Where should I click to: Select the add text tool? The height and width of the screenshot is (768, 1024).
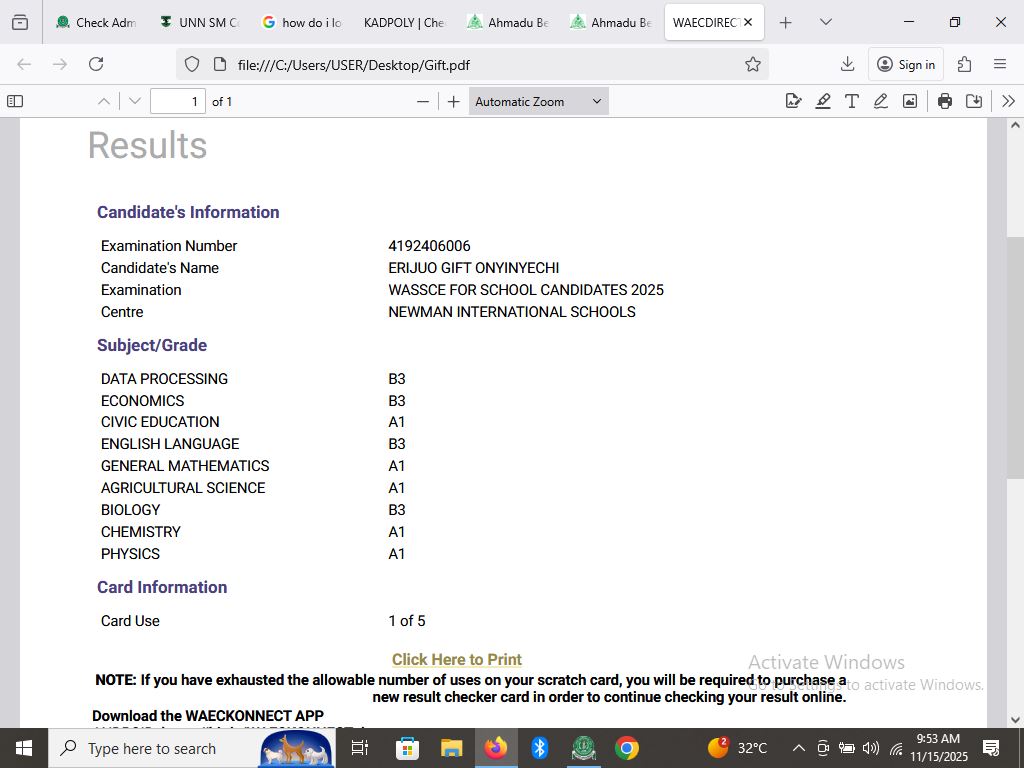(851, 101)
